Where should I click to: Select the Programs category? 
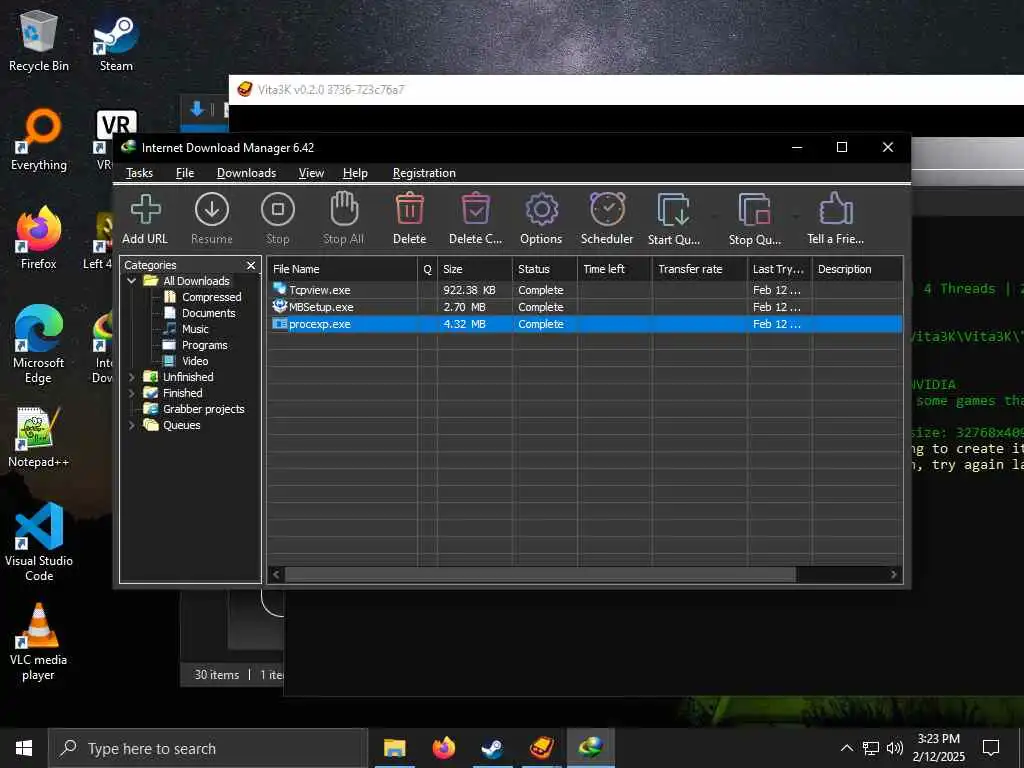pos(204,345)
